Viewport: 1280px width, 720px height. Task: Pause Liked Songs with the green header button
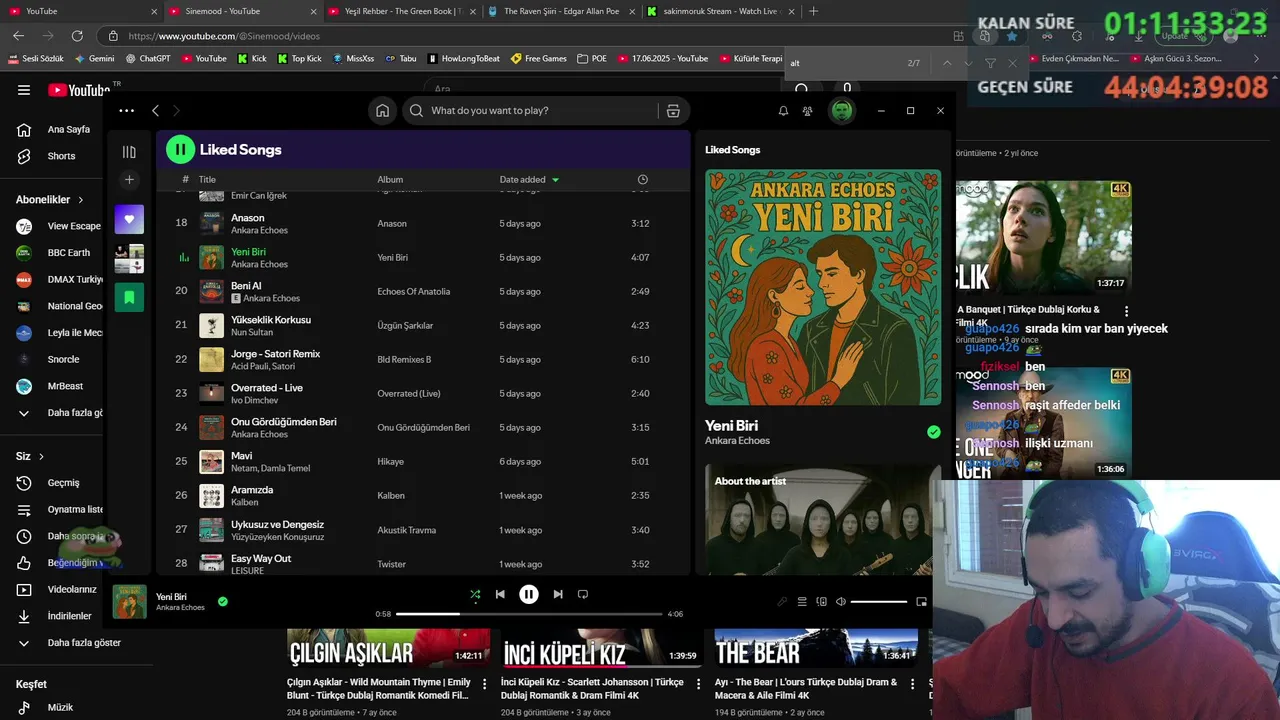point(180,150)
